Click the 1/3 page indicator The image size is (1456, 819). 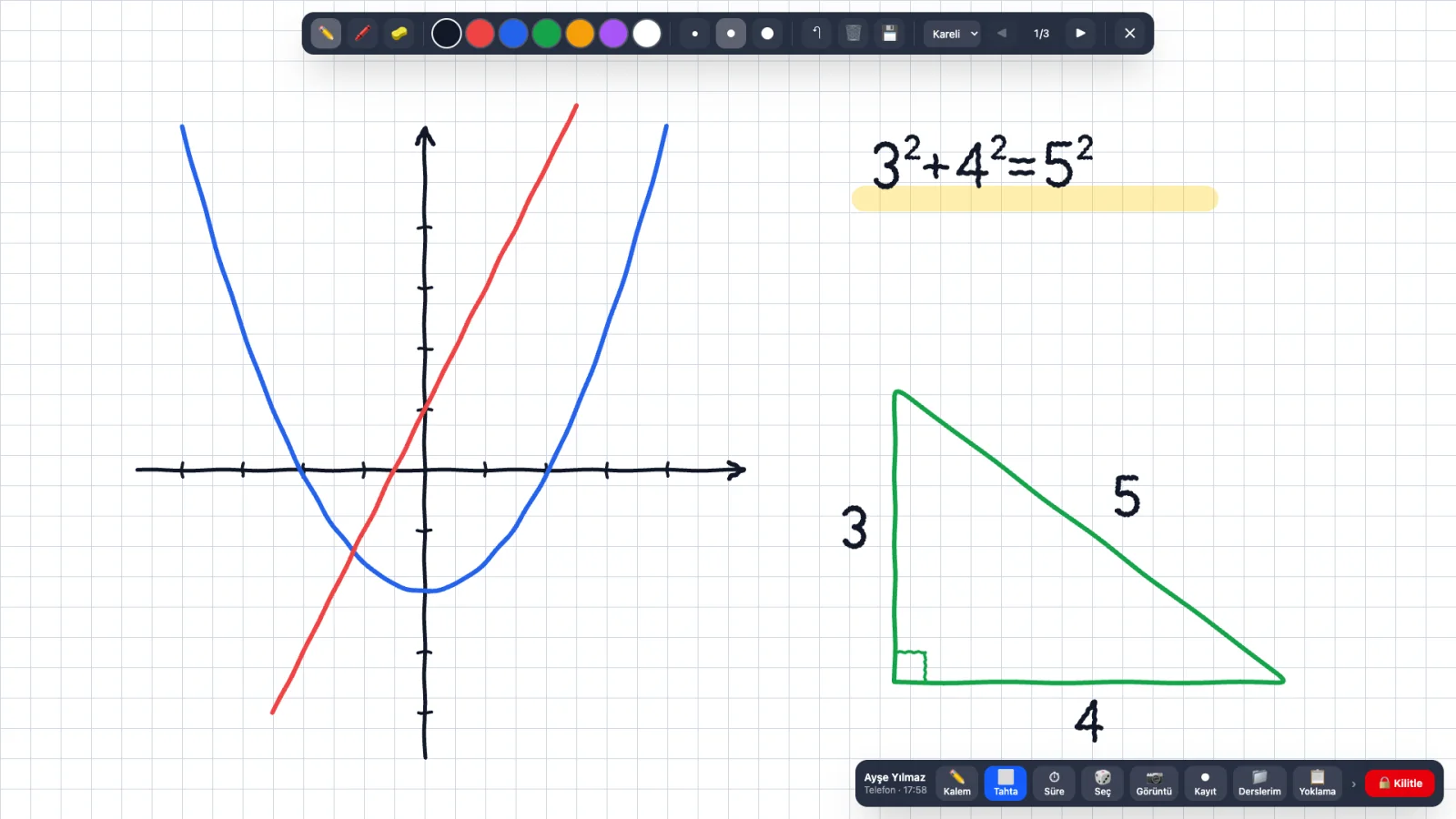point(1041,34)
